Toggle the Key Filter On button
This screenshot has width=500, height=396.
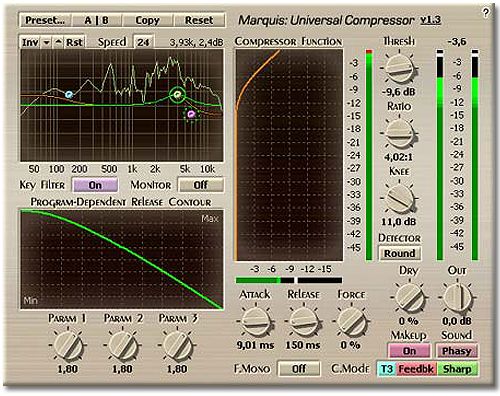click(x=95, y=185)
